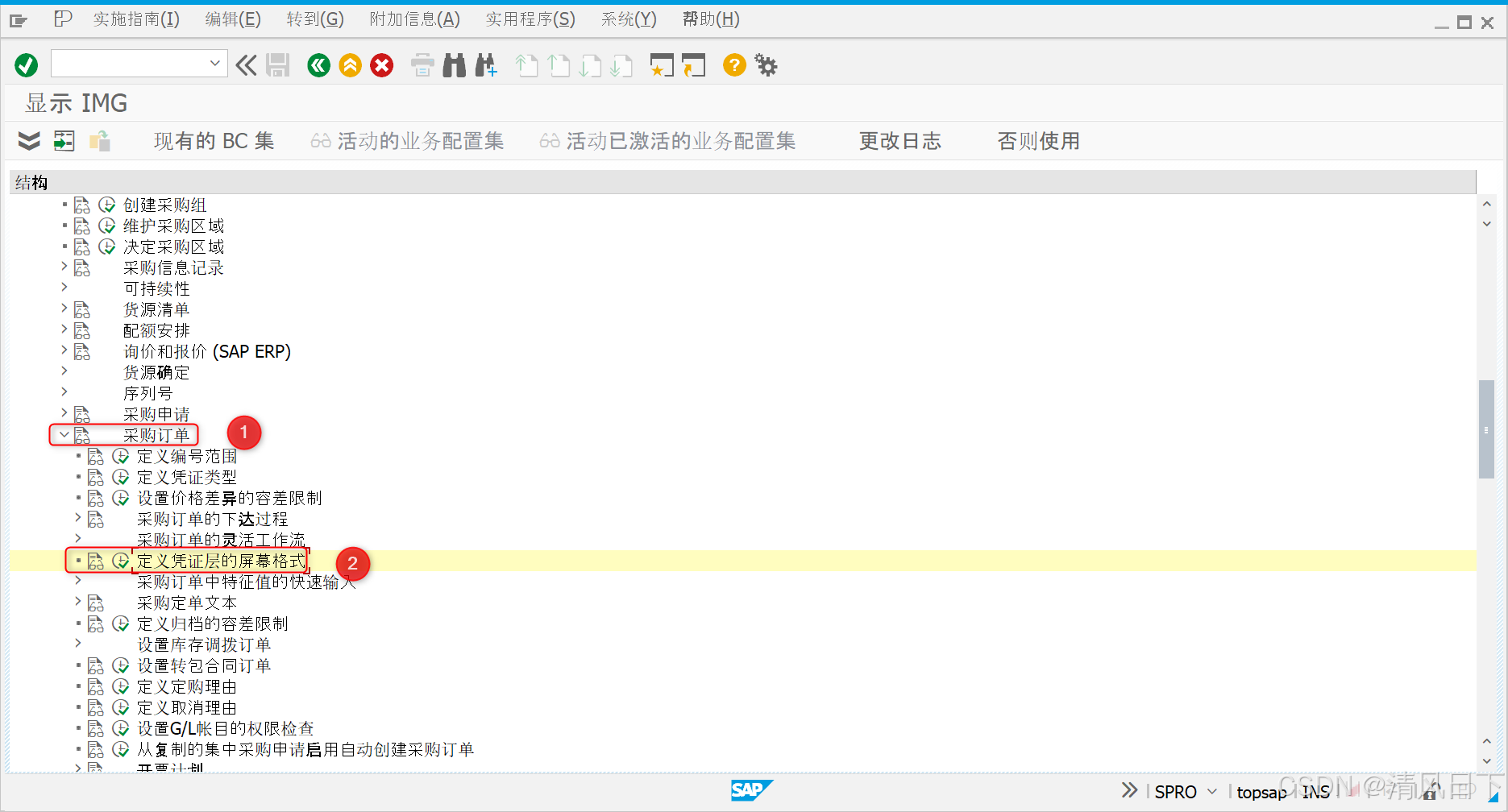Click the Print icon
Image resolution: width=1508 pixels, height=812 pixels.
(422, 64)
